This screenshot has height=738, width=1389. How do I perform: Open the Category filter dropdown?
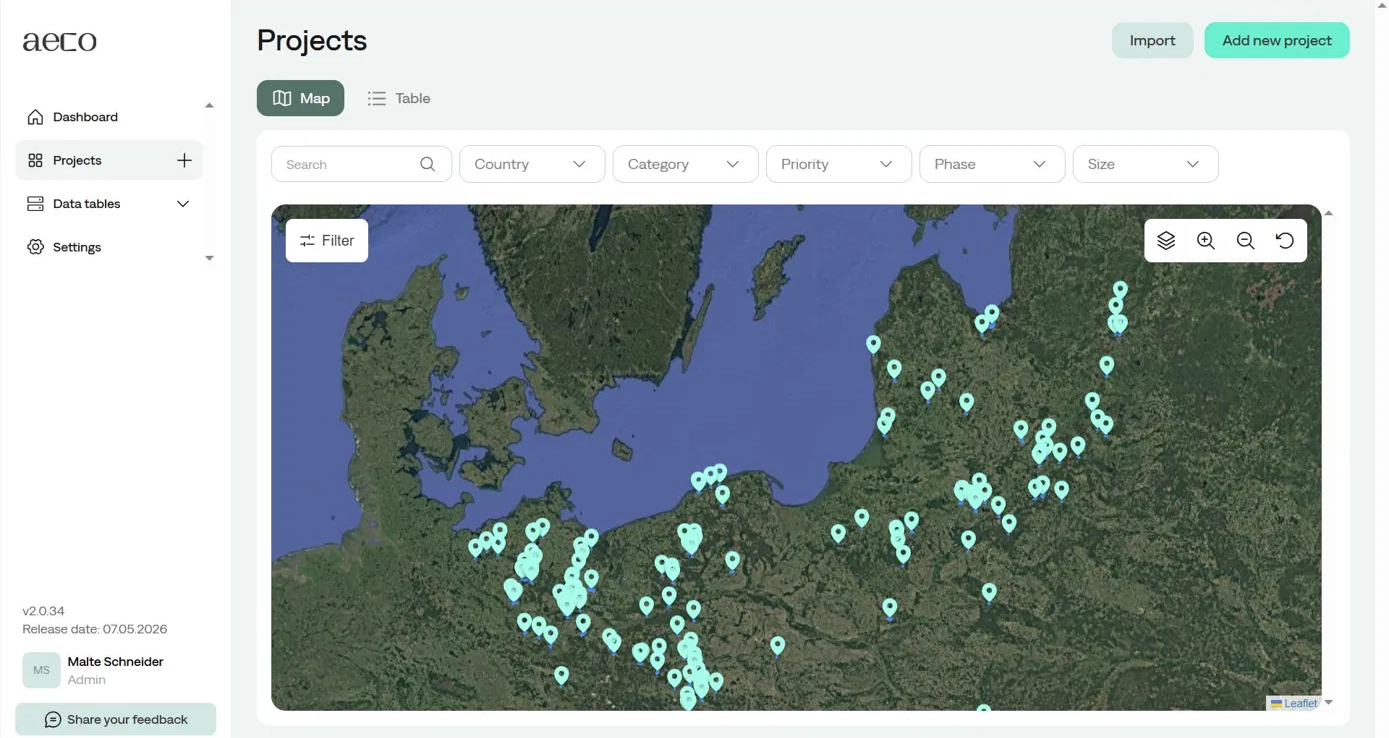point(685,164)
